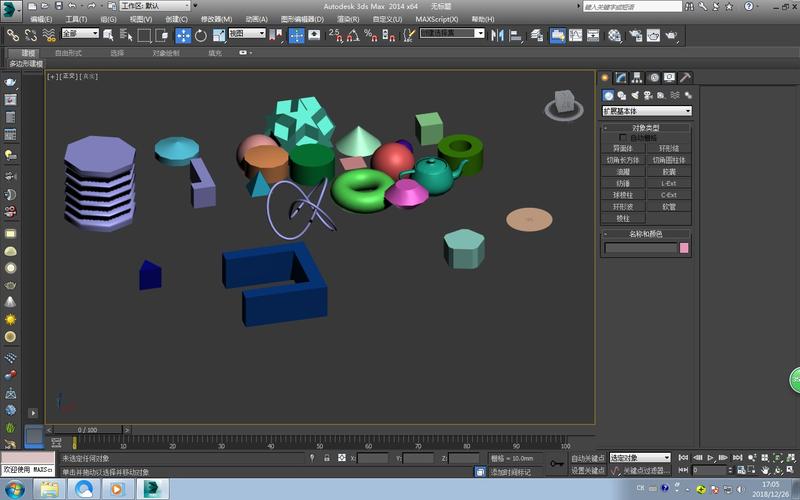
Task: Click the 切角圆柱体 button
Action: [669, 160]
